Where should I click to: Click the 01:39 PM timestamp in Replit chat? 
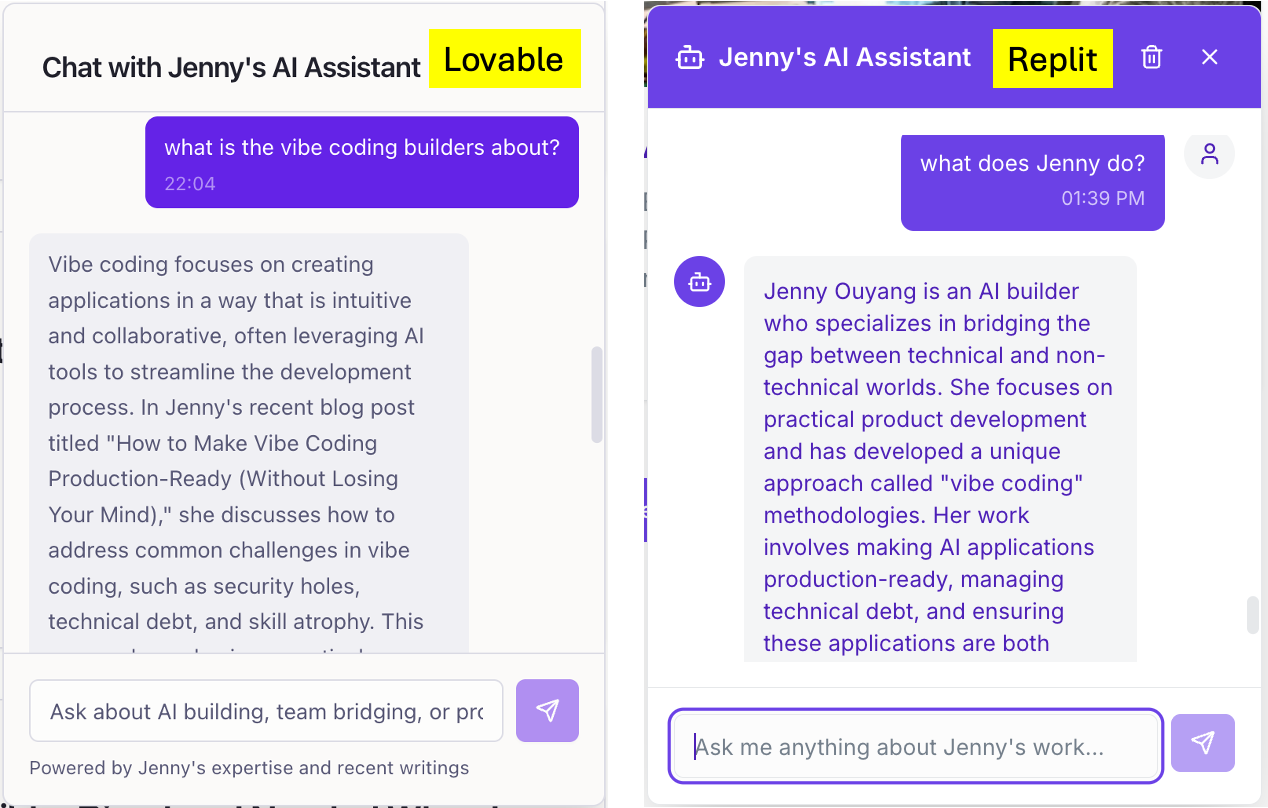pyautogui.click(x=1103, y=198)
